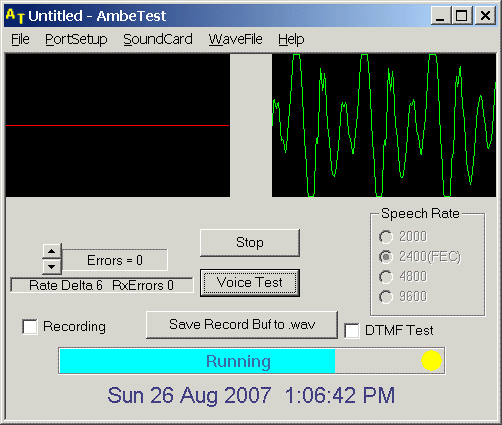502x425 pixels.
Task: Open the PortSetup menu
Action: (76, 39)
